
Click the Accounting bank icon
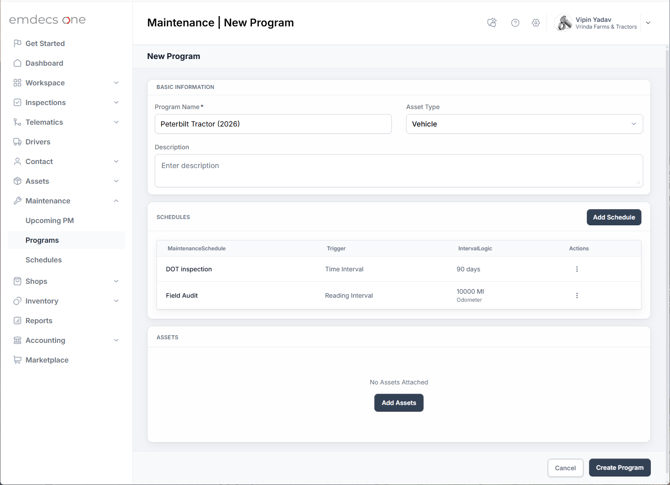click(17, 340)
